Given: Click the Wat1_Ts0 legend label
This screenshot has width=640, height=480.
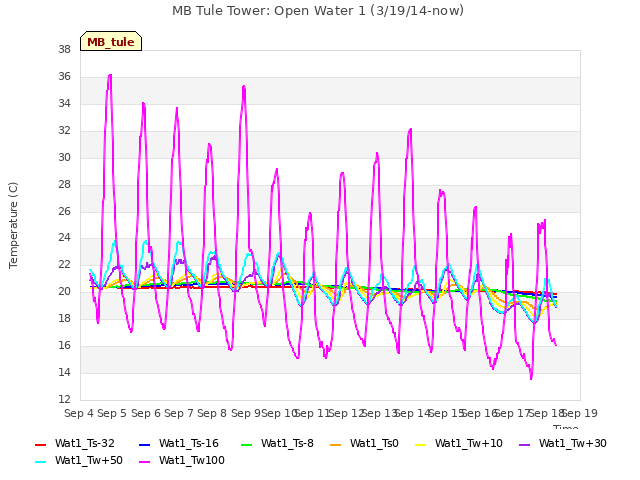Looking at the screenshot, I should (x=374, y=443).
